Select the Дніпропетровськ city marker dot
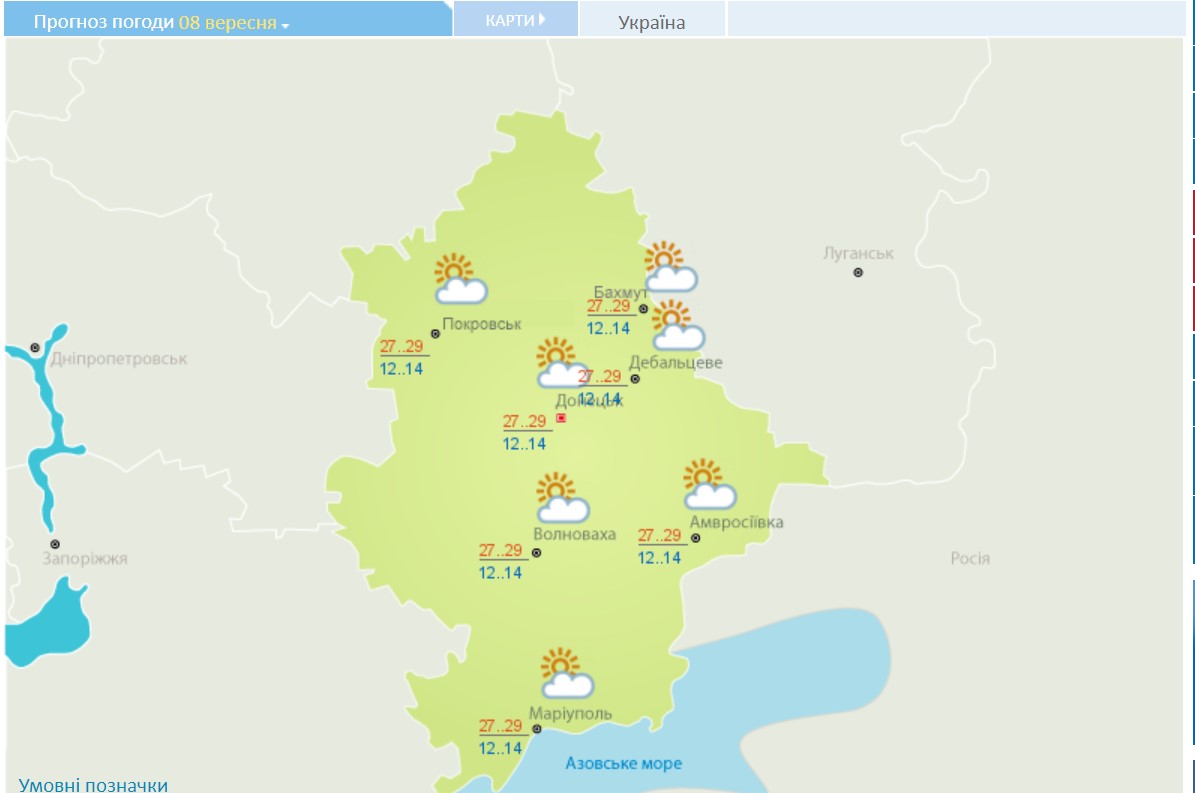Viewport: 1195px width, 793px height. pyautogui.click(x=35, y=347)
